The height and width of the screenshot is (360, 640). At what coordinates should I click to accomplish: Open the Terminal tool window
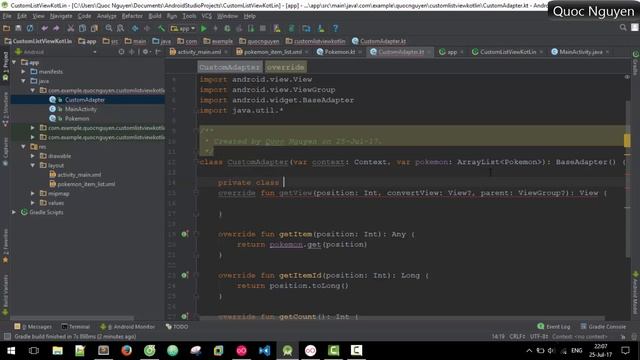76,327
